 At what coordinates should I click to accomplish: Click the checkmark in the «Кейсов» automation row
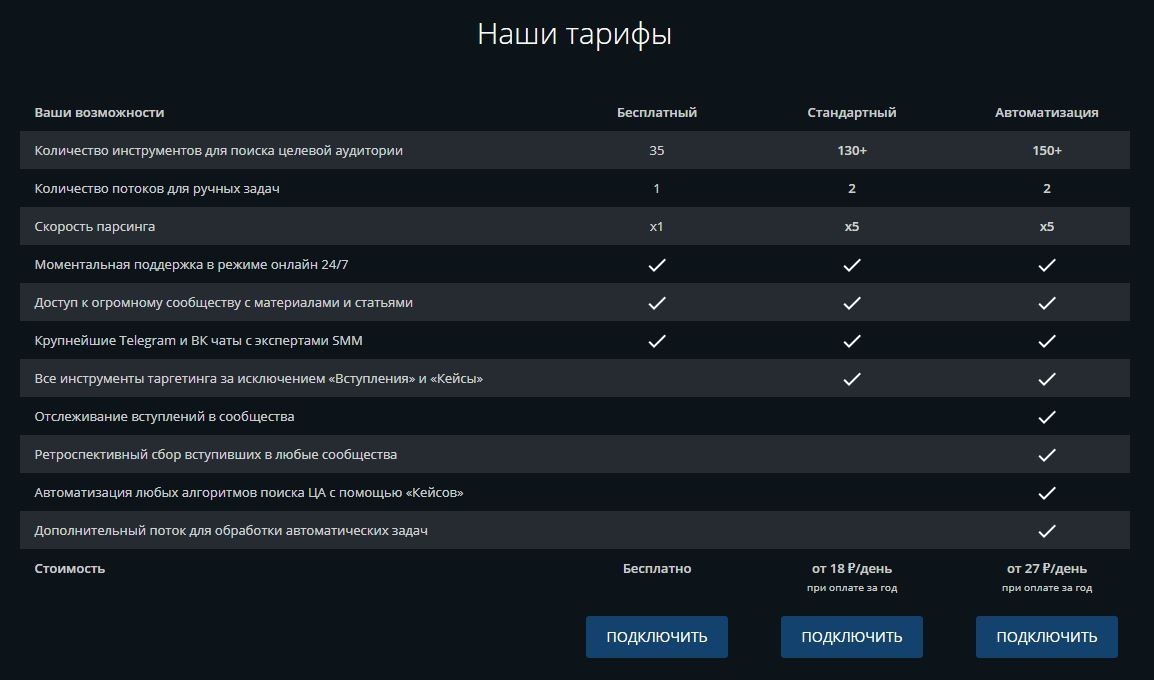coord(1046,493)
